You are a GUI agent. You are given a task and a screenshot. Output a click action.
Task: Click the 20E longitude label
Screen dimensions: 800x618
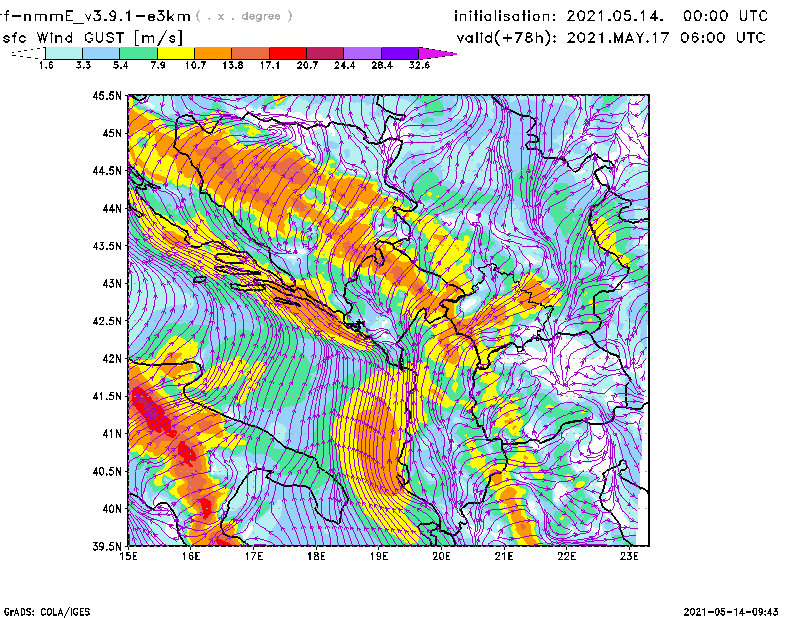pyautogui.click(x=441, y=556)
